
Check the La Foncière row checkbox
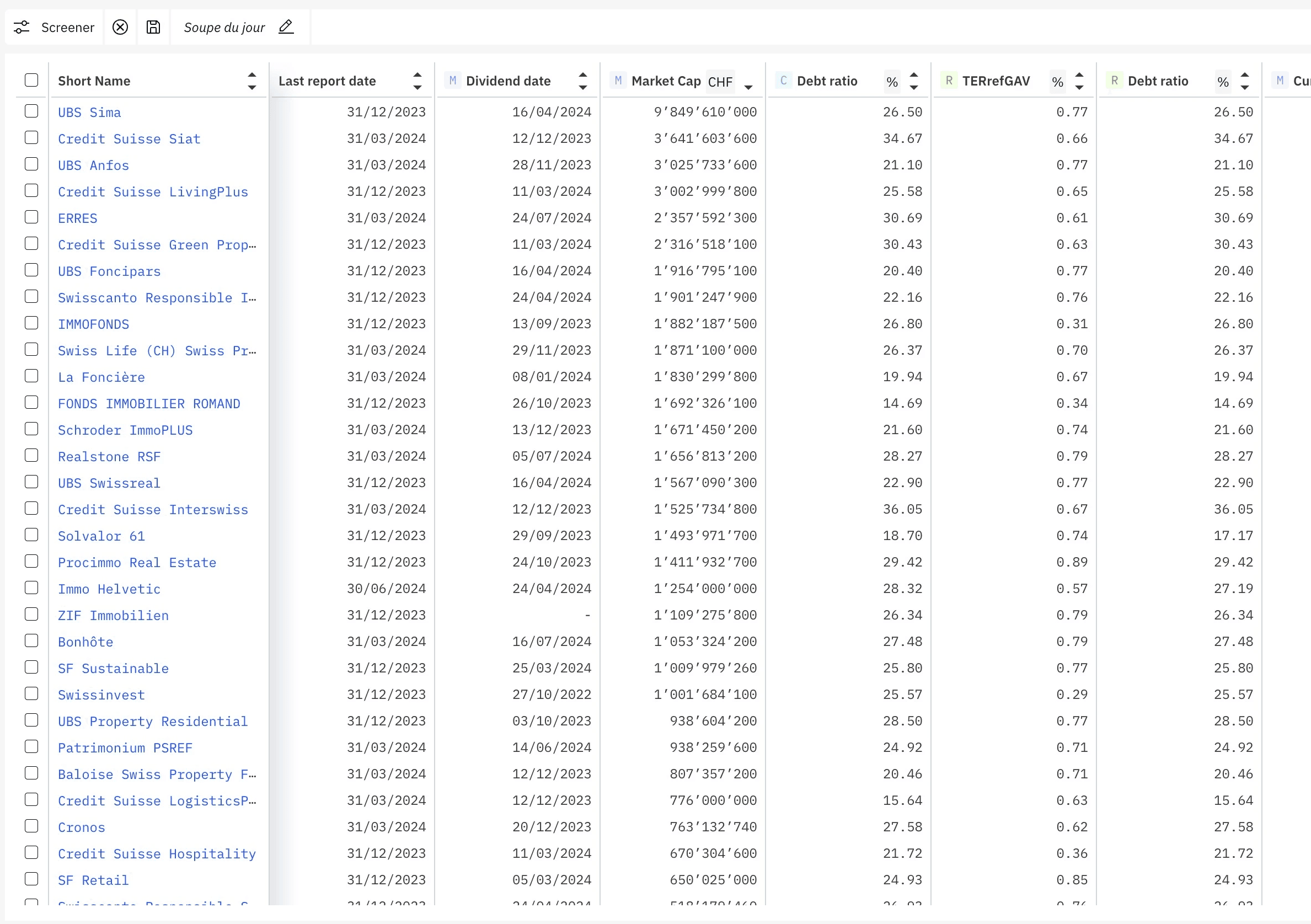[x=31, y=376]
